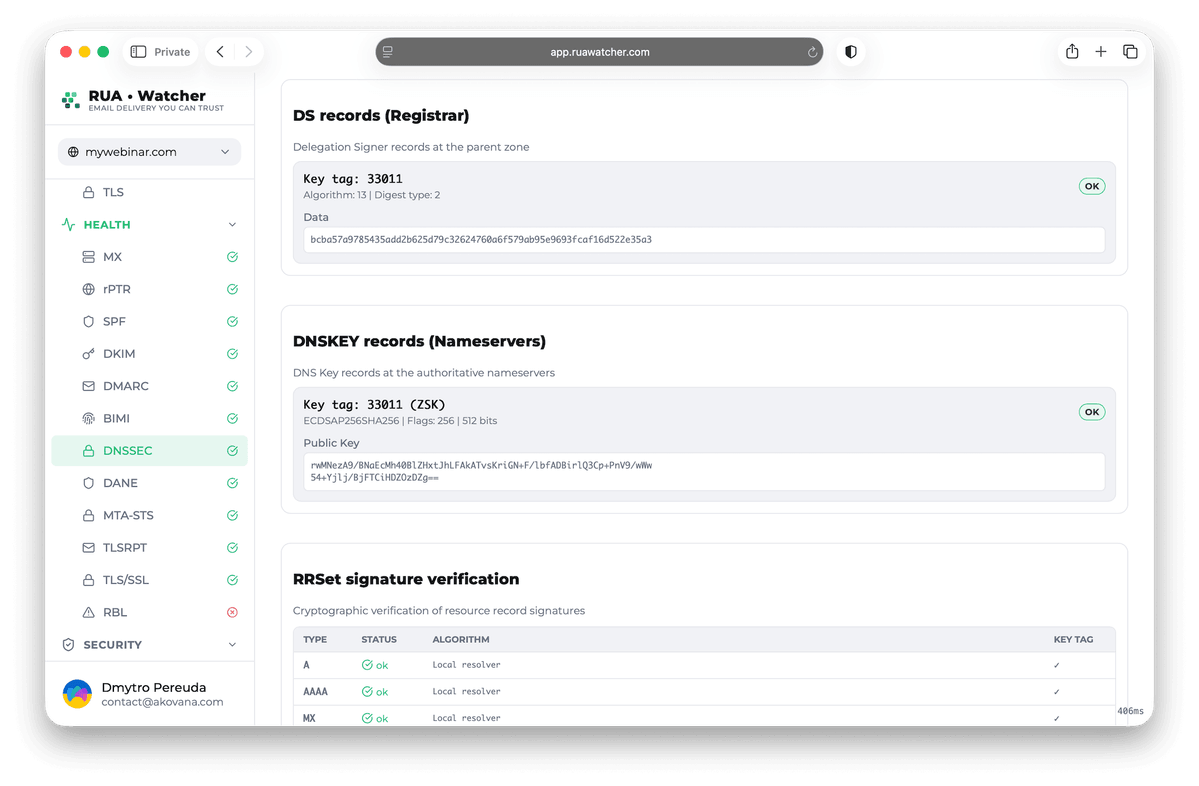Screen dimensions: 1199x786
Task: Reload page using the address bar icon
Action: click(812, 52)
